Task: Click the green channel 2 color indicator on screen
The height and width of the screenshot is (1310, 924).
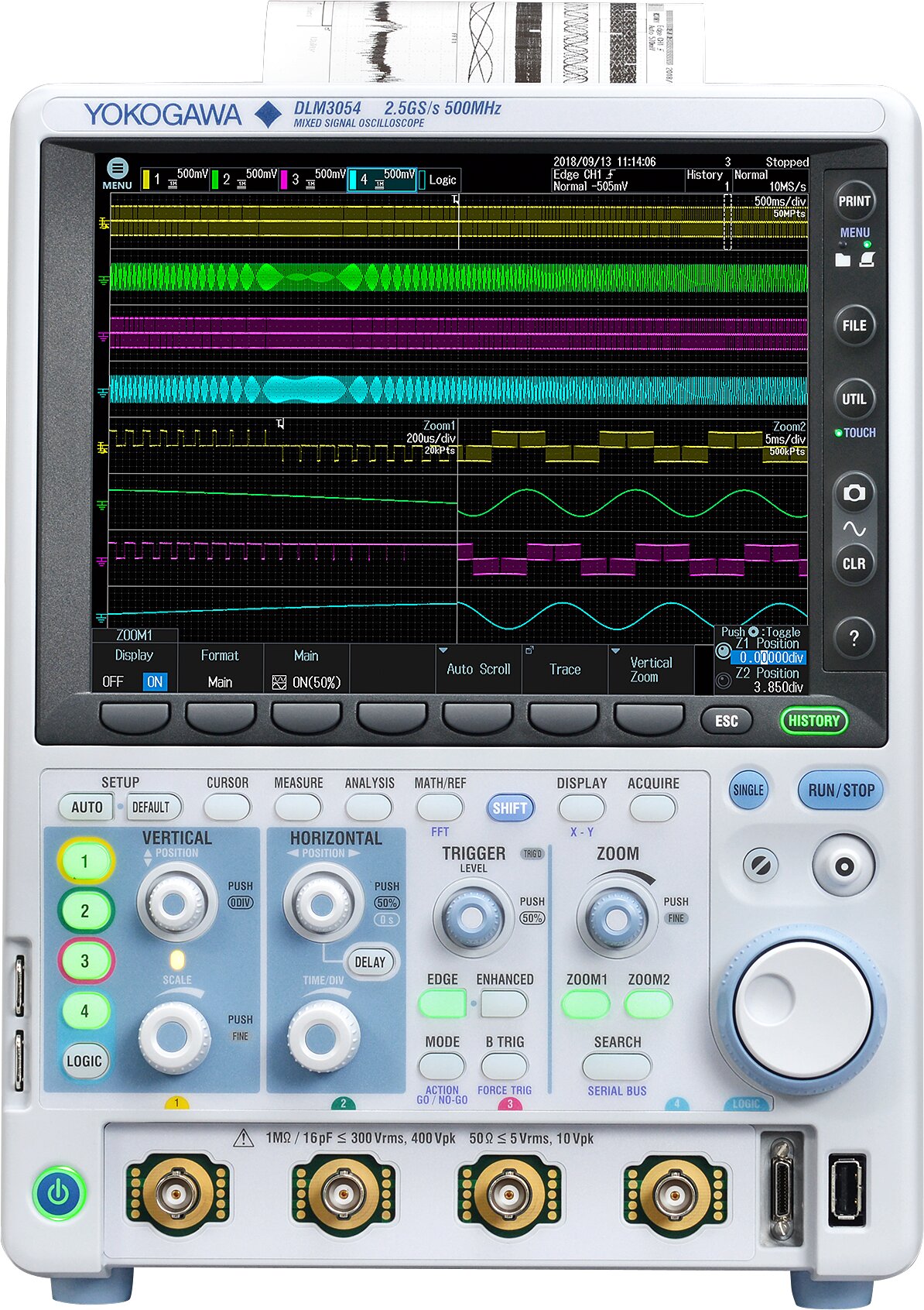Action: click(215, 180)
